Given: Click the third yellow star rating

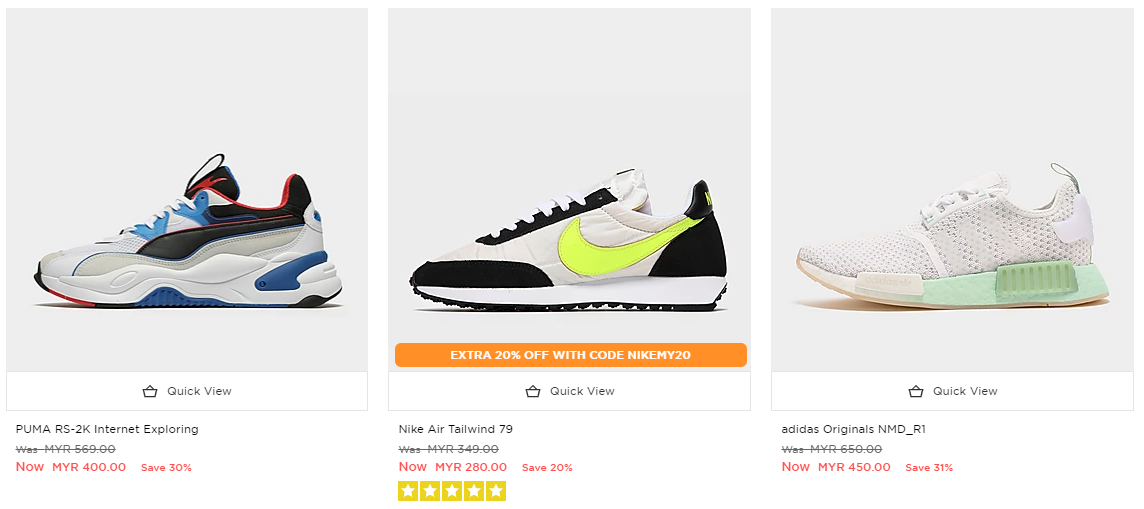Looking at the screenshot, I should pyautogui.click(x=452, y=491).
